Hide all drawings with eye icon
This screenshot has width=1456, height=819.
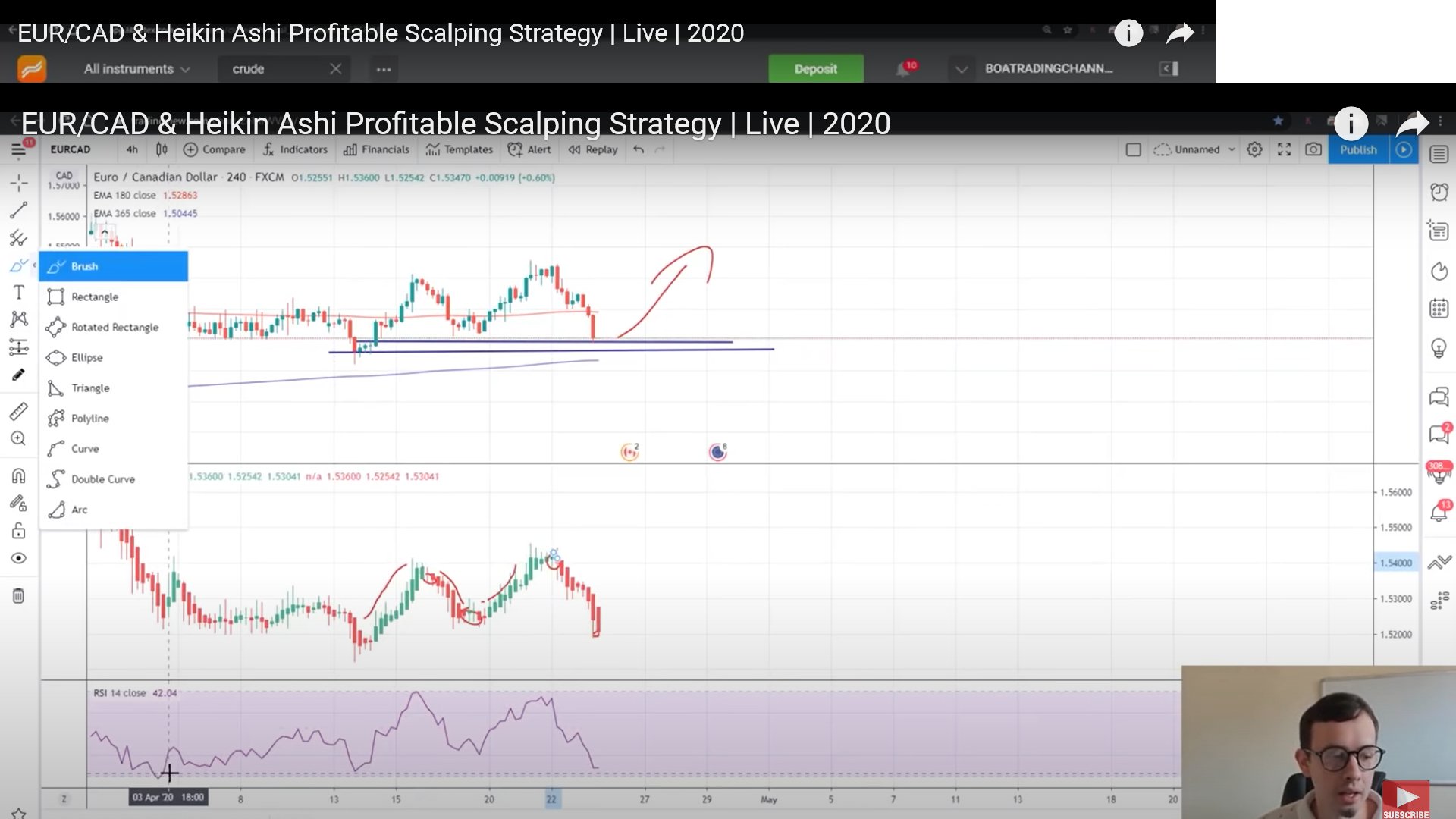click(x=18, y=558)
